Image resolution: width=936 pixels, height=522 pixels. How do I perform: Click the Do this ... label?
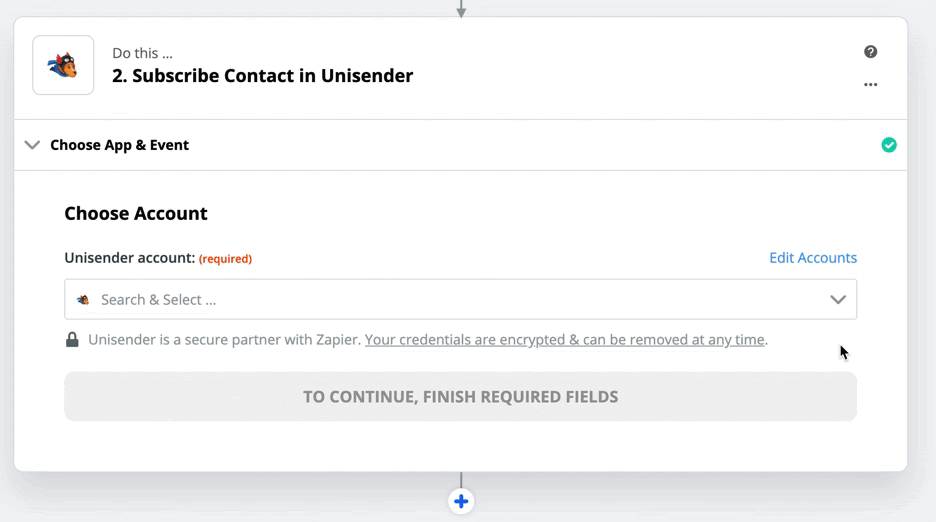142,53
